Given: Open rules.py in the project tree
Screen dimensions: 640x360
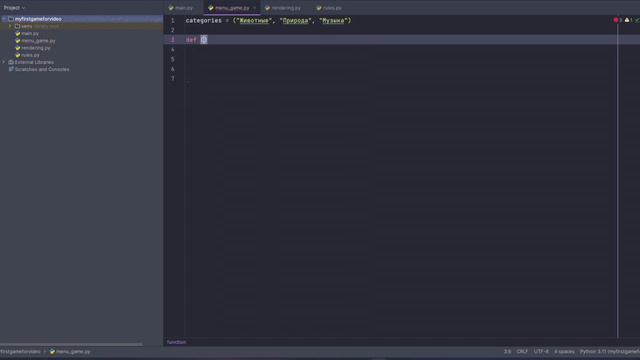Looking at the screenshot, I should point(30,55).
